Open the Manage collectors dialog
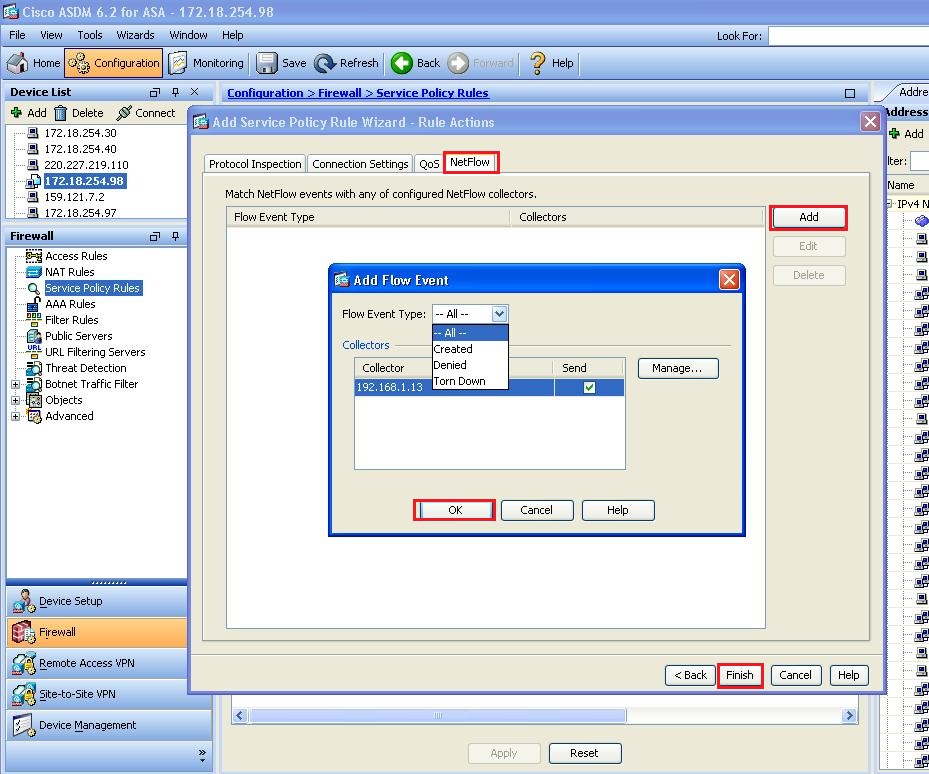929x774 pixels. coord(678,368)
